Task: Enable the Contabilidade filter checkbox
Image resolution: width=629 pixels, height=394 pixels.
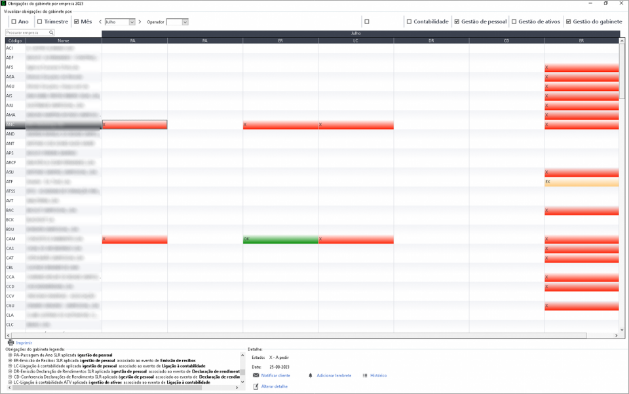Action: pyautogui.click(x=409, y=22)
